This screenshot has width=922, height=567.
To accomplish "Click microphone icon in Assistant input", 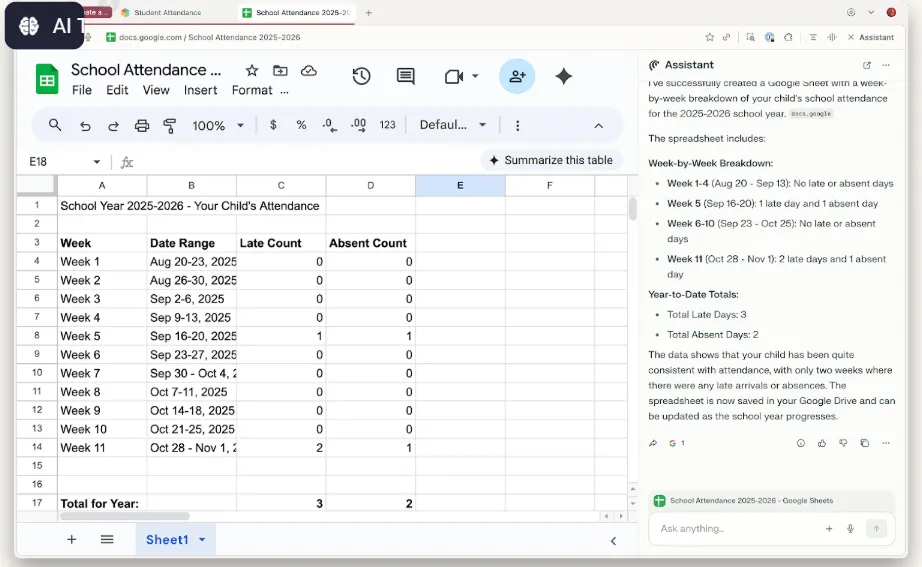I will click(850, 528).
